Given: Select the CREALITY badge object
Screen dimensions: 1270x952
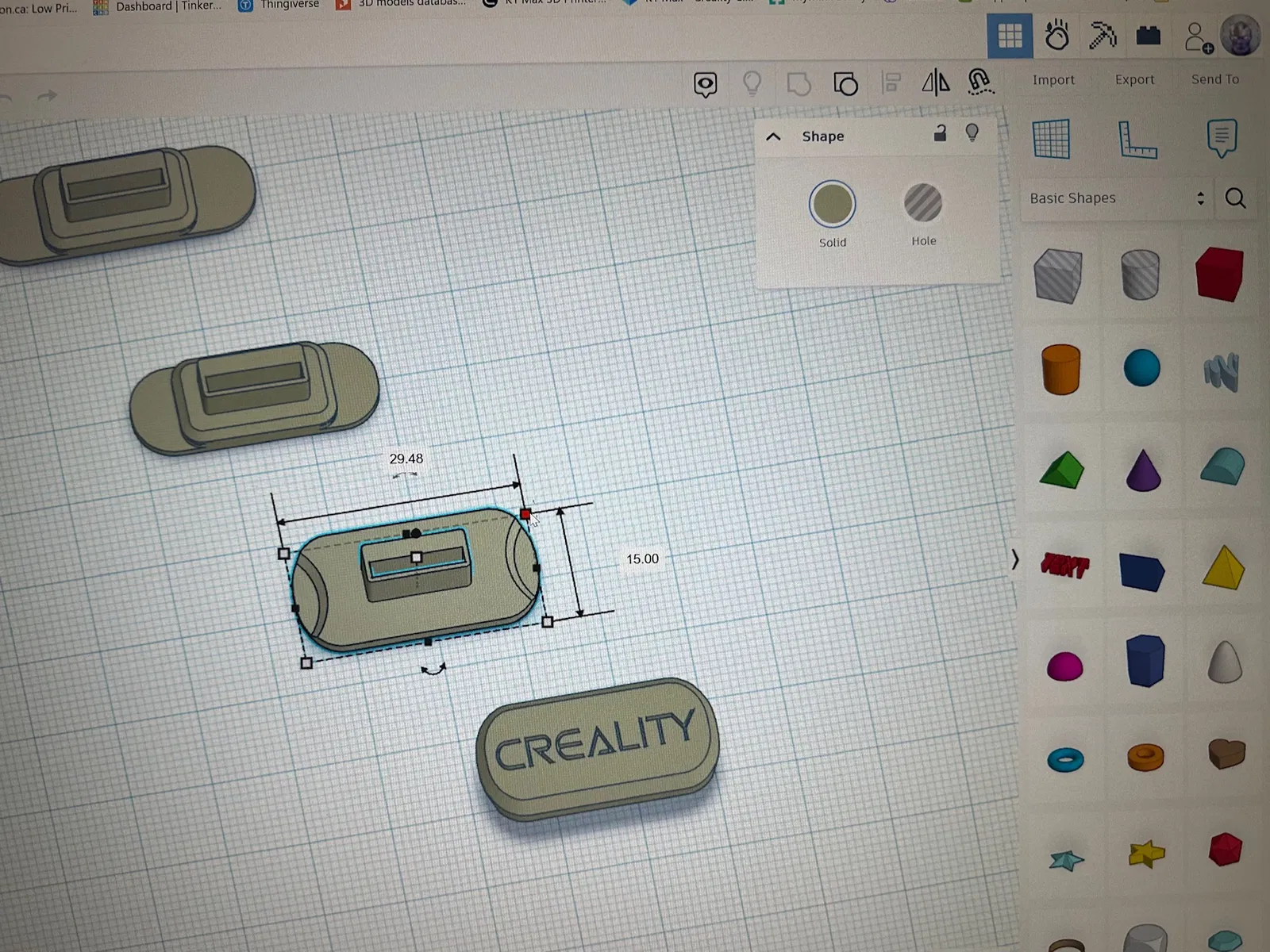Looking at the screenshot, I should [x=598, y=750].
